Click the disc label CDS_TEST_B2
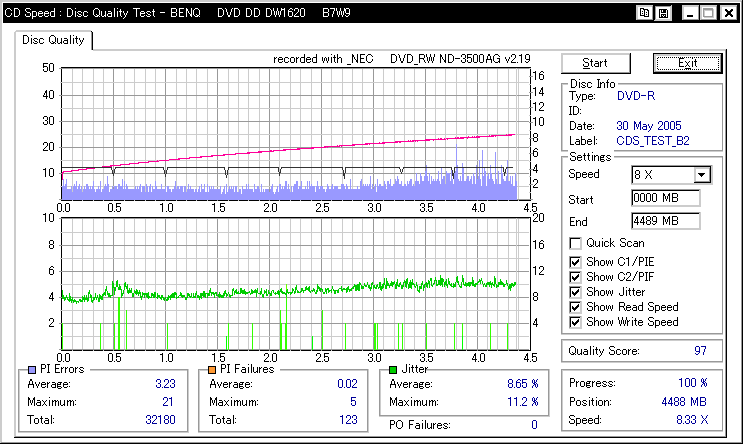 (652, 141)
